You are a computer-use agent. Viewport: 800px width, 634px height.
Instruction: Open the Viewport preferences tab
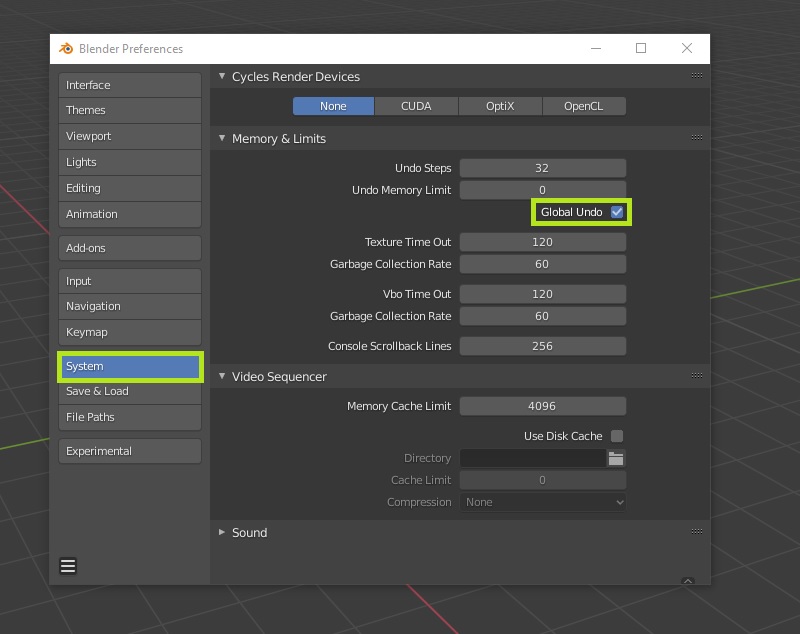tap(130, 137)
